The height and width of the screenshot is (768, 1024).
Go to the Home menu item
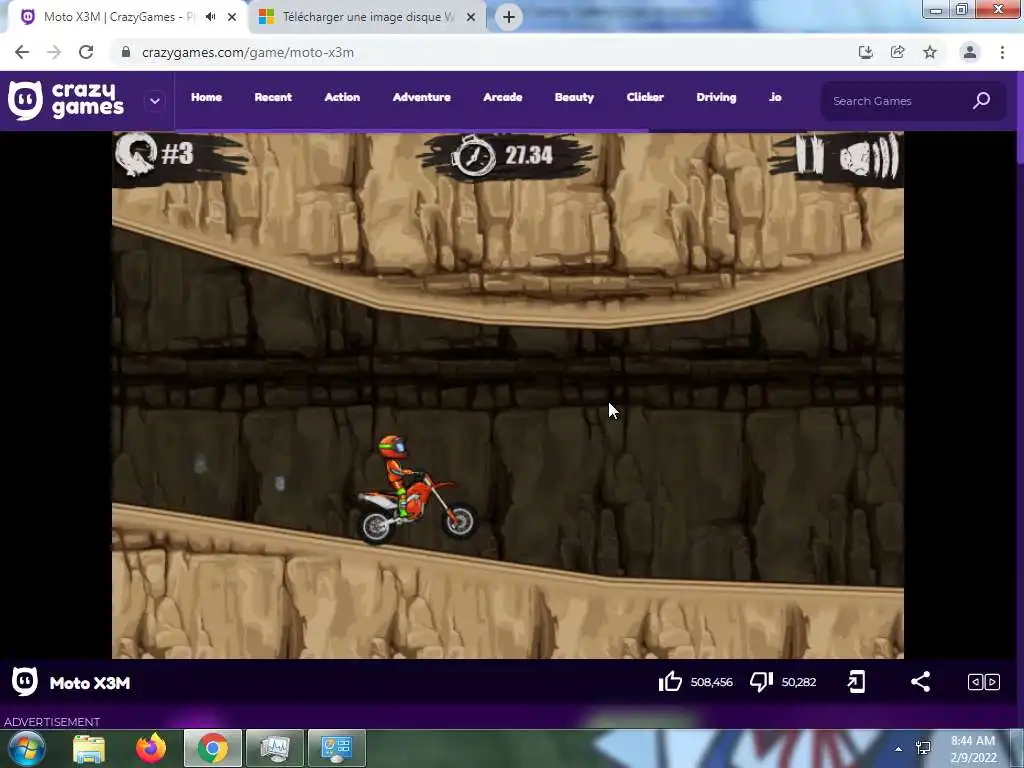pyautogui.click(x=206, y=97)
